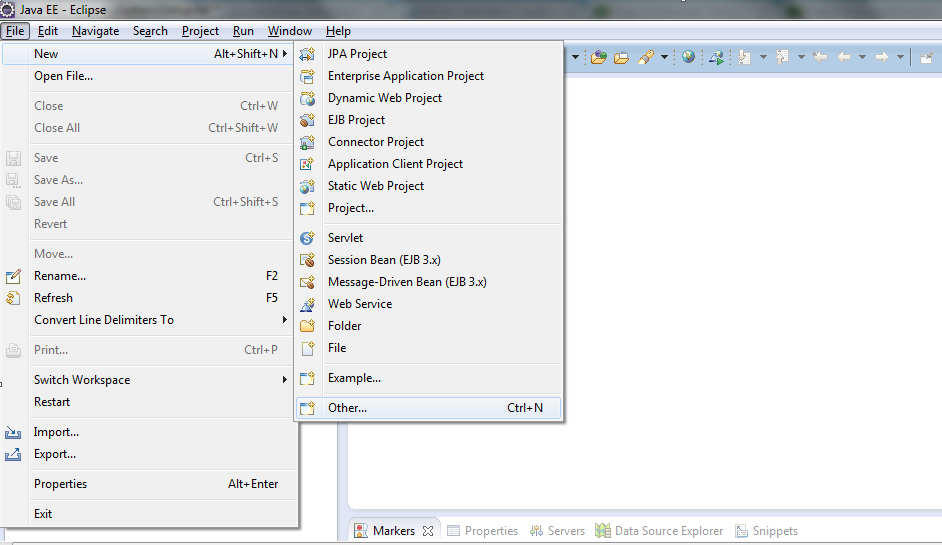Expand the Search toolbar dropdown arrow
This screenshot has height=545, width=942.
click(664, 58)
